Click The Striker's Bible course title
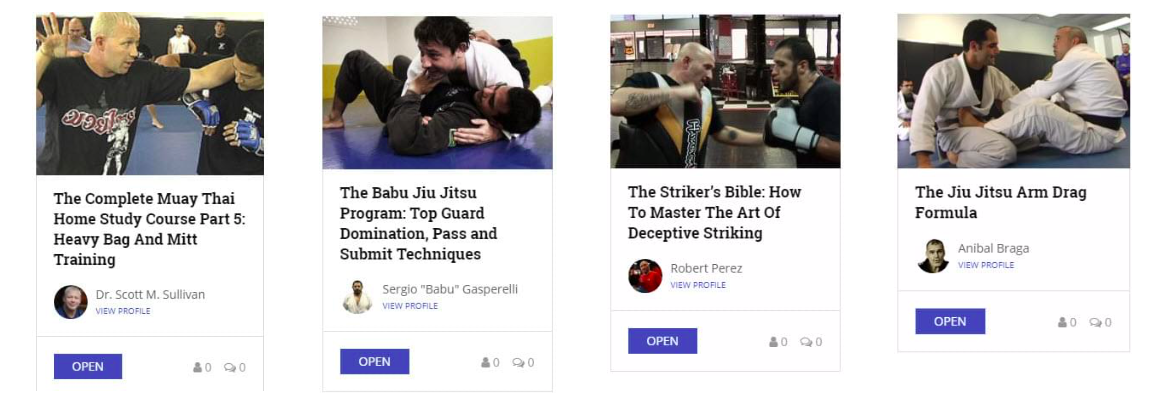This screenshot has height=413, width=1165. click(x=714, y=212)
